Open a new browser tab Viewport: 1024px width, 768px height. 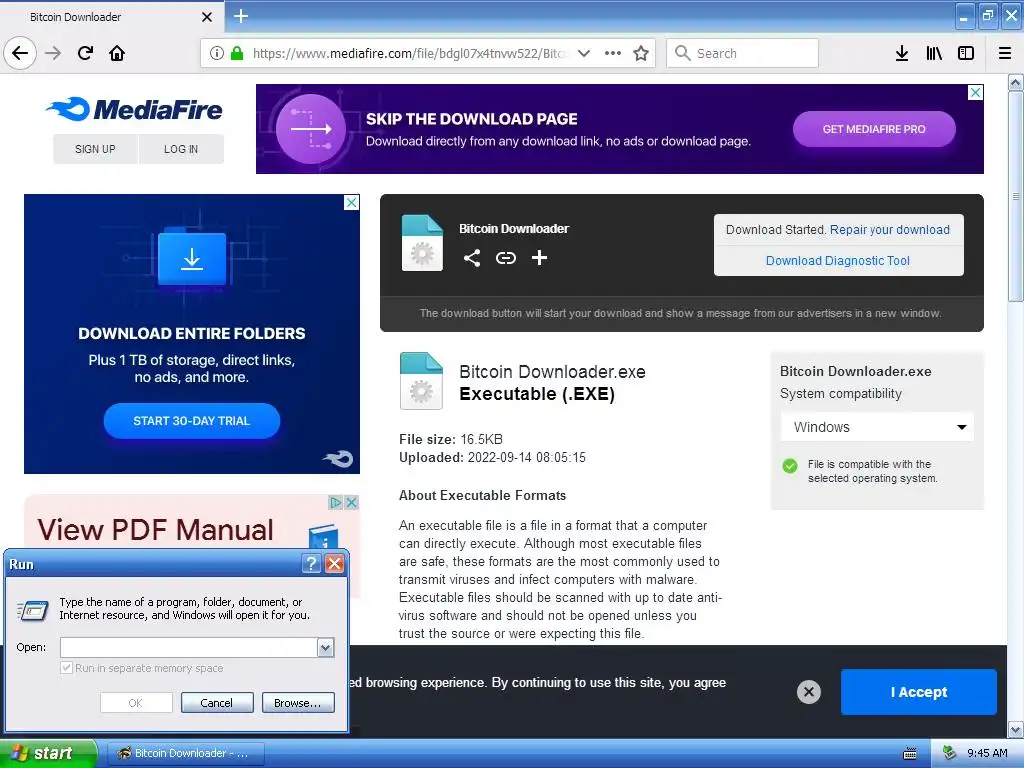pos(241,16)
